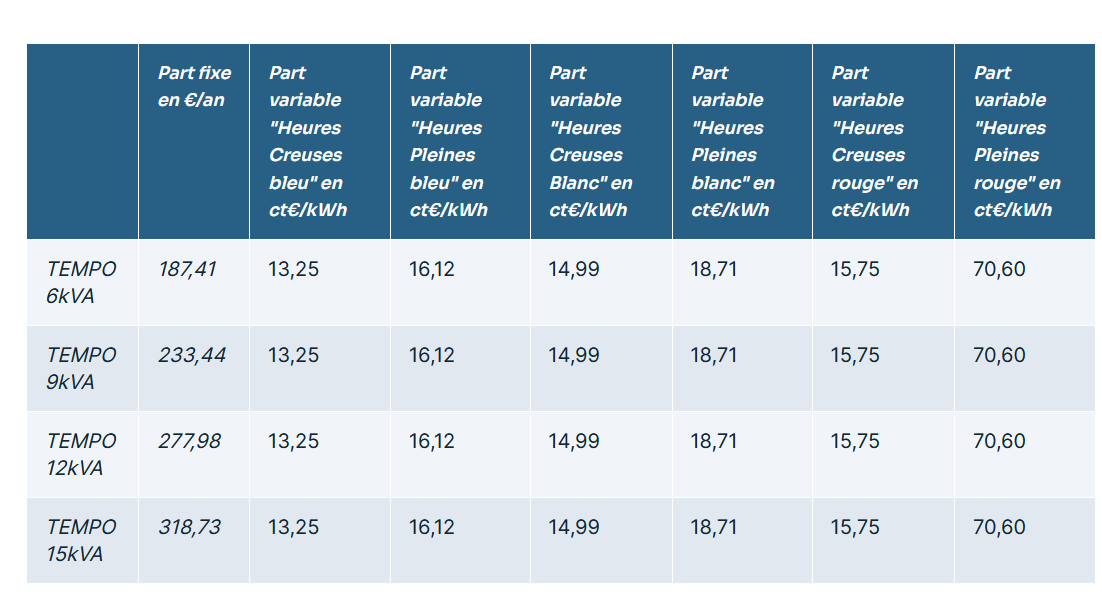Select the TEMPO 9kVA row label

81,368
